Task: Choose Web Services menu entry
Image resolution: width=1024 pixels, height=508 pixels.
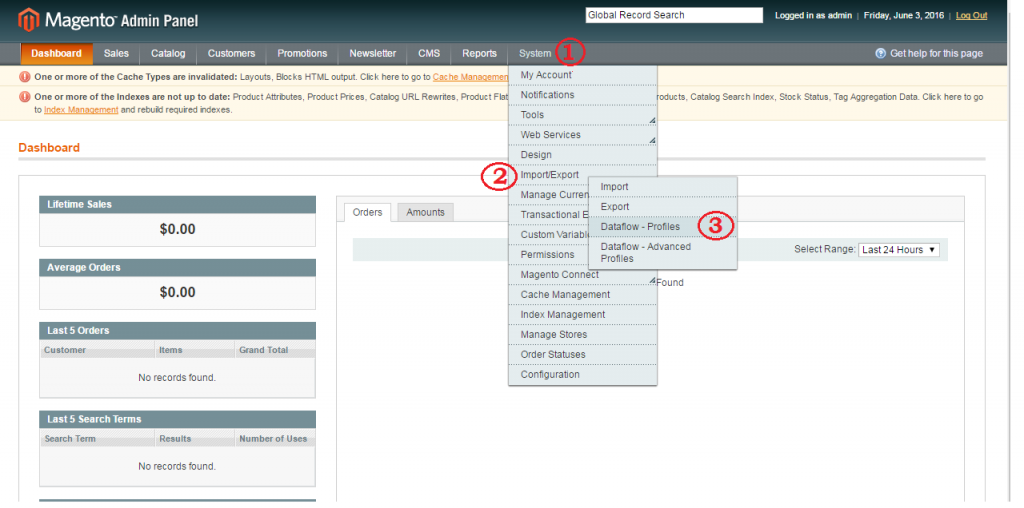Action: click(x=583, y=135)
